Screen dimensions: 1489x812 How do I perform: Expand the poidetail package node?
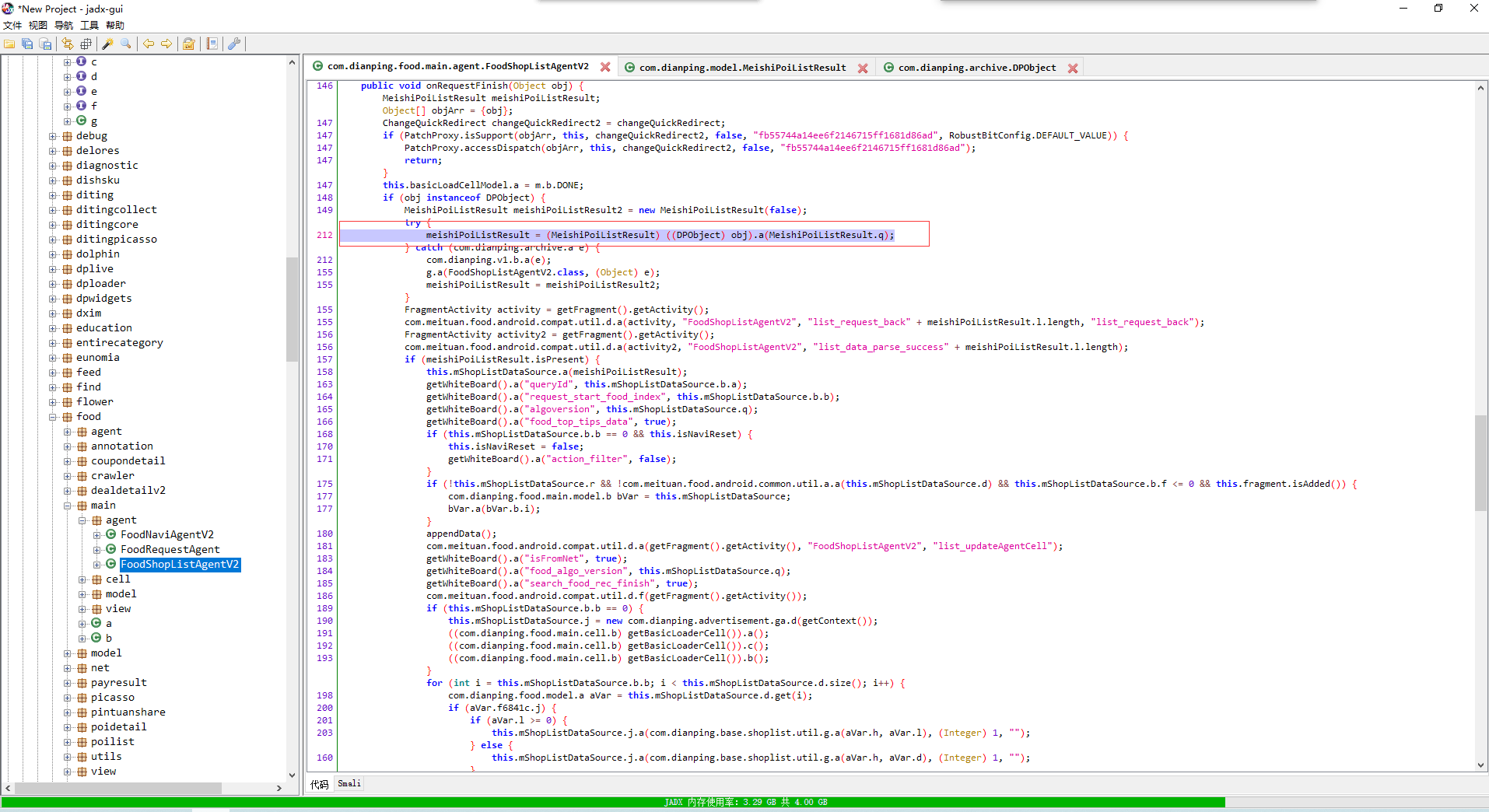tap(68, 727)
